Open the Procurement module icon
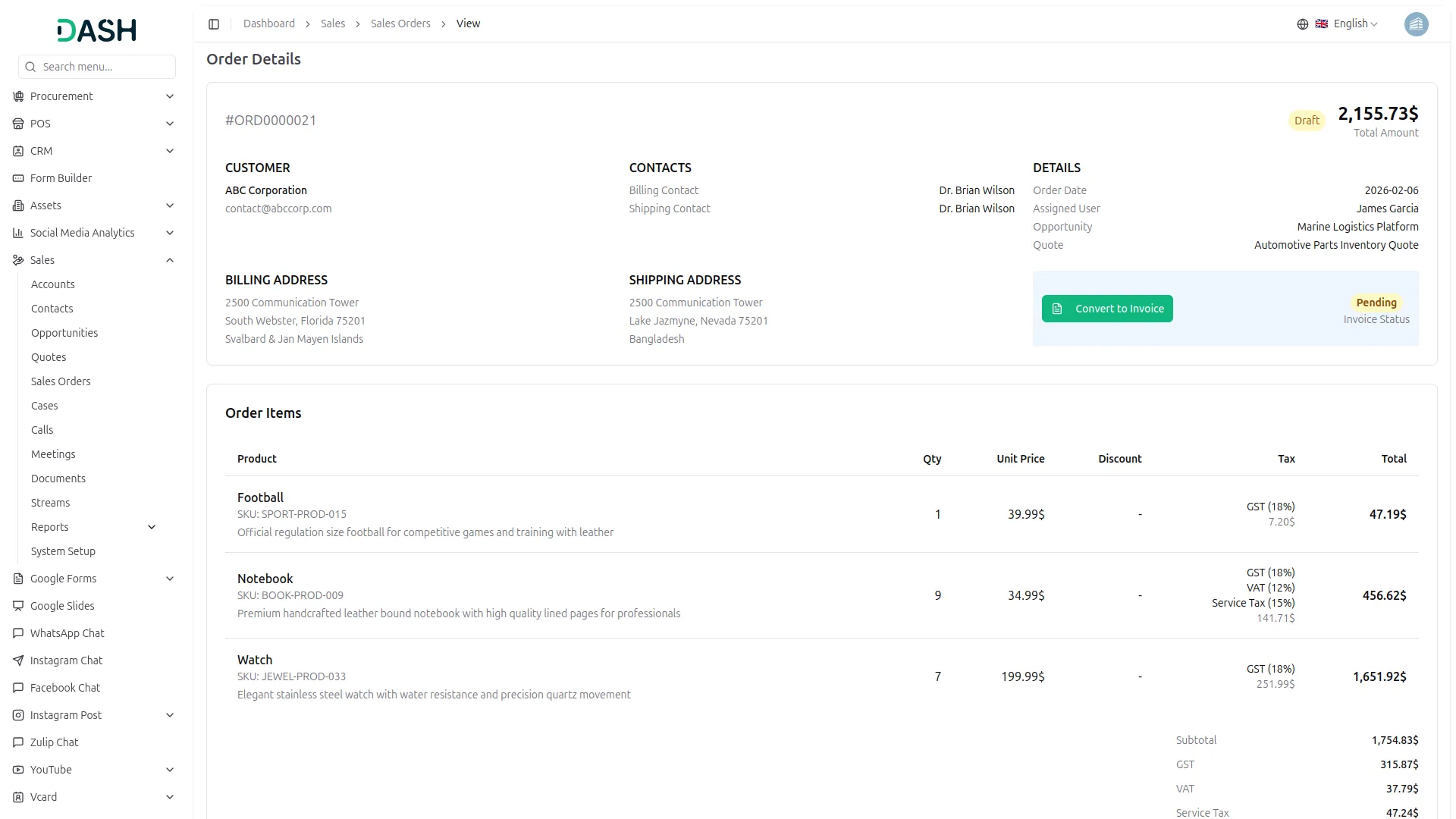1456x819 pixels. [17, 96]
